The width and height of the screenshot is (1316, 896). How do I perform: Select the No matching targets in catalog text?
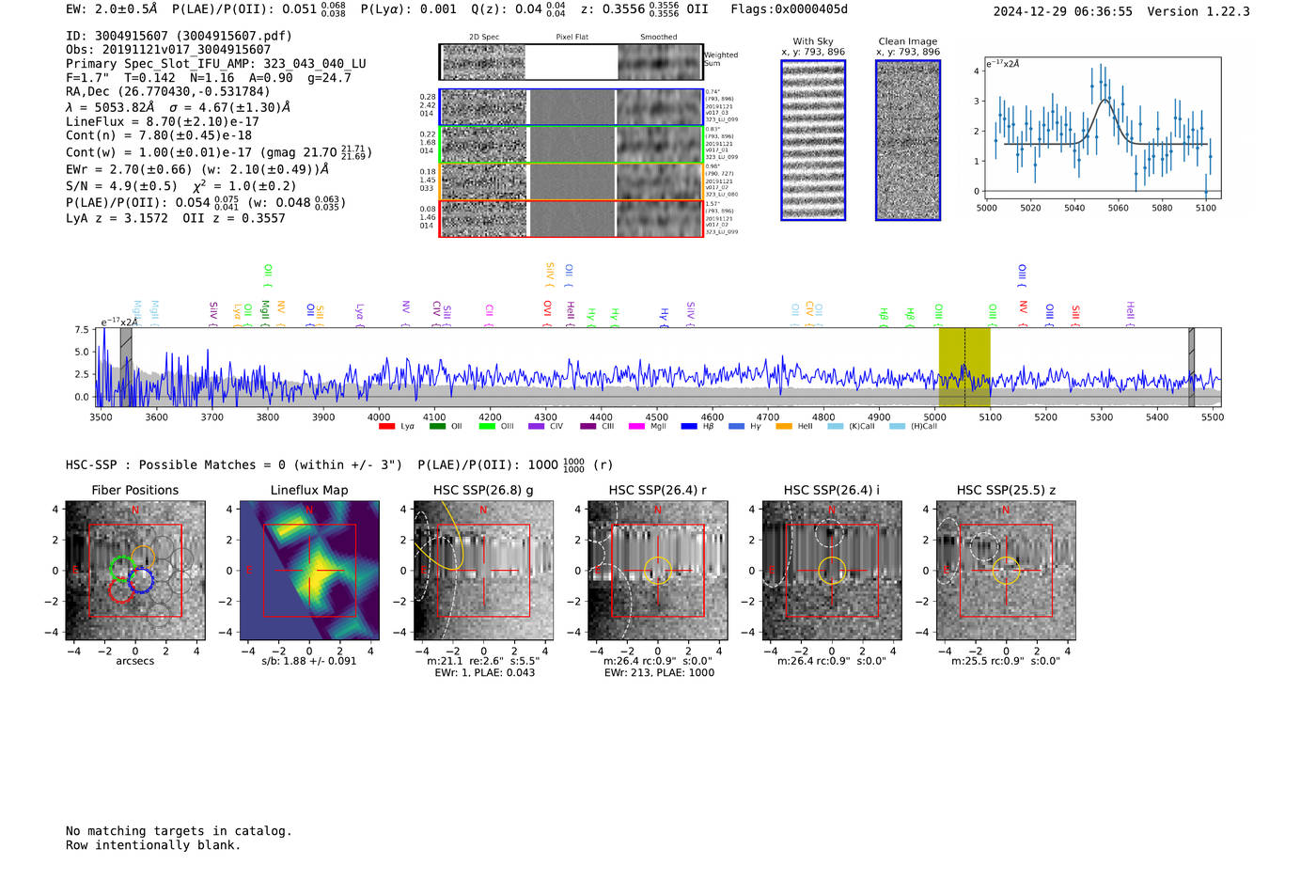[179, 831]
